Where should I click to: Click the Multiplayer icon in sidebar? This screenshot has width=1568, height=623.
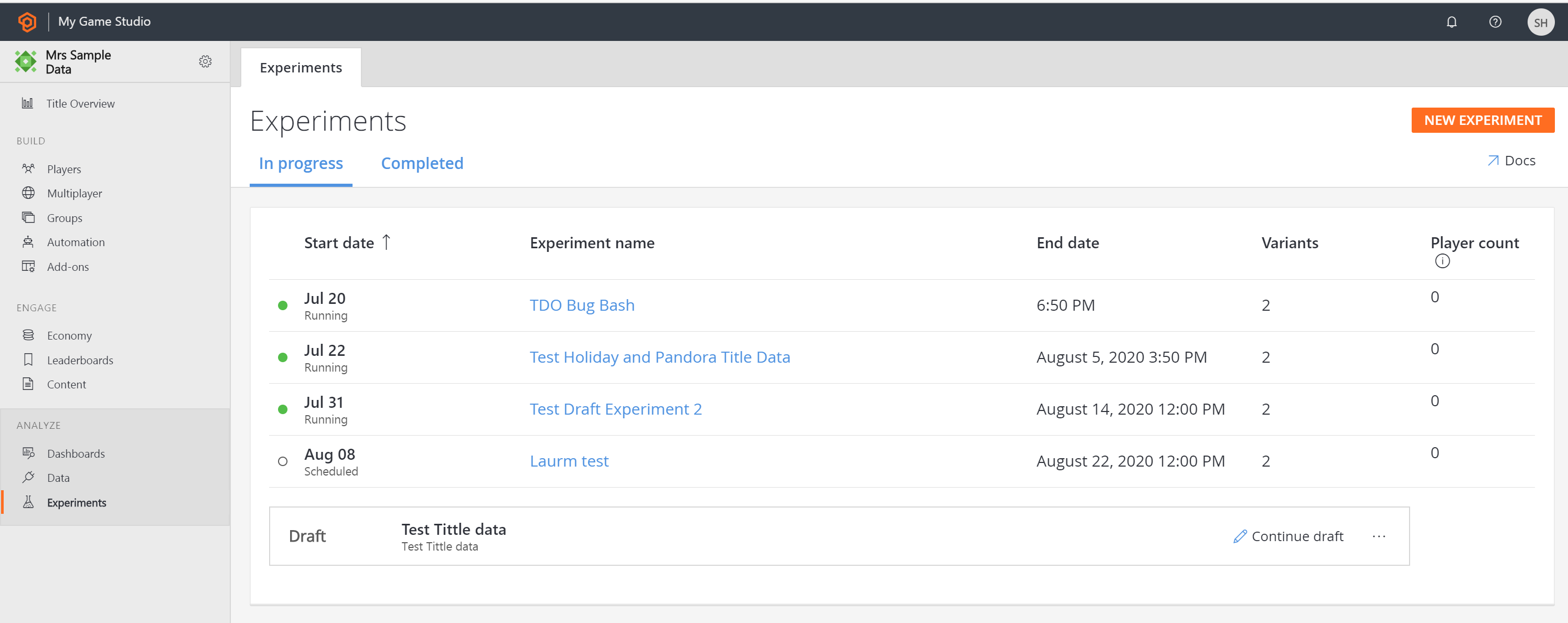point(28,193)
